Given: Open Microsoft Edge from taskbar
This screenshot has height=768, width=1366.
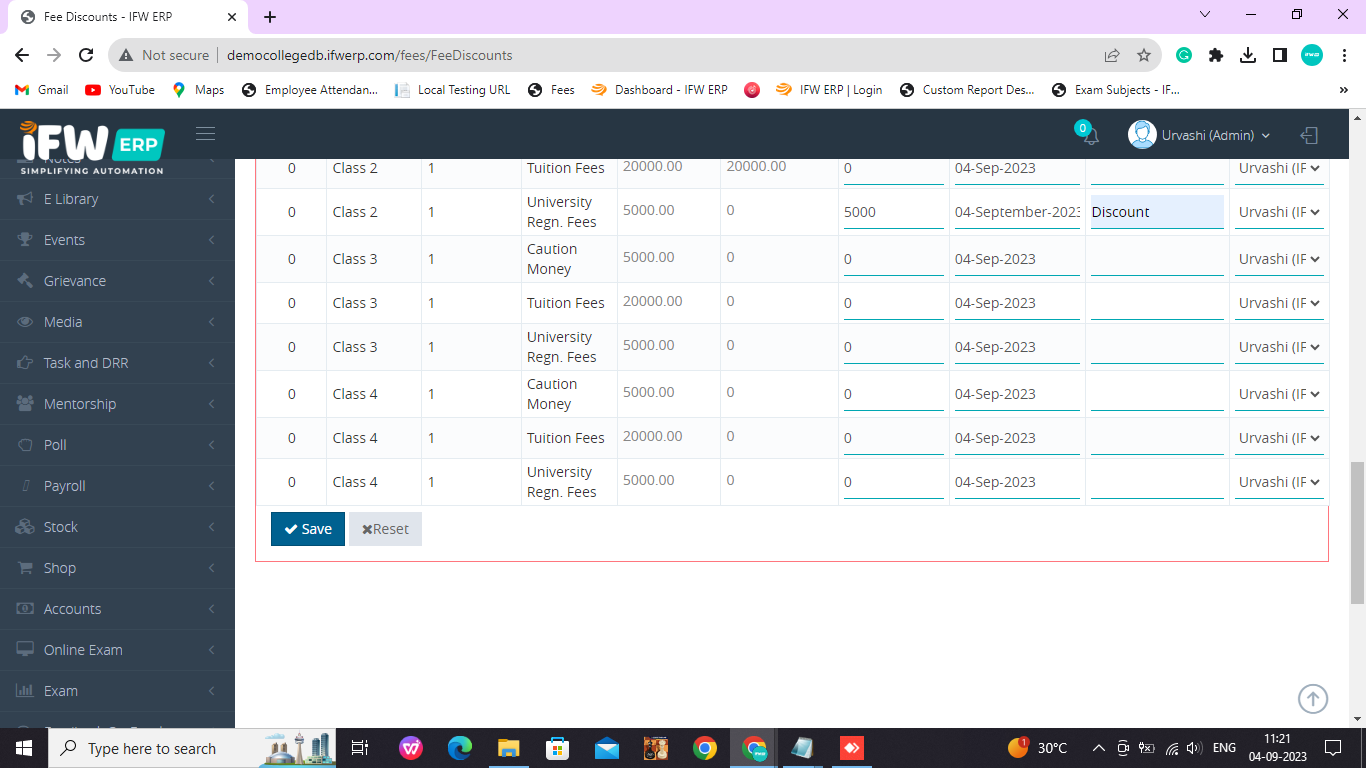Looking at the screenshot, I should (x=460, y=748).
